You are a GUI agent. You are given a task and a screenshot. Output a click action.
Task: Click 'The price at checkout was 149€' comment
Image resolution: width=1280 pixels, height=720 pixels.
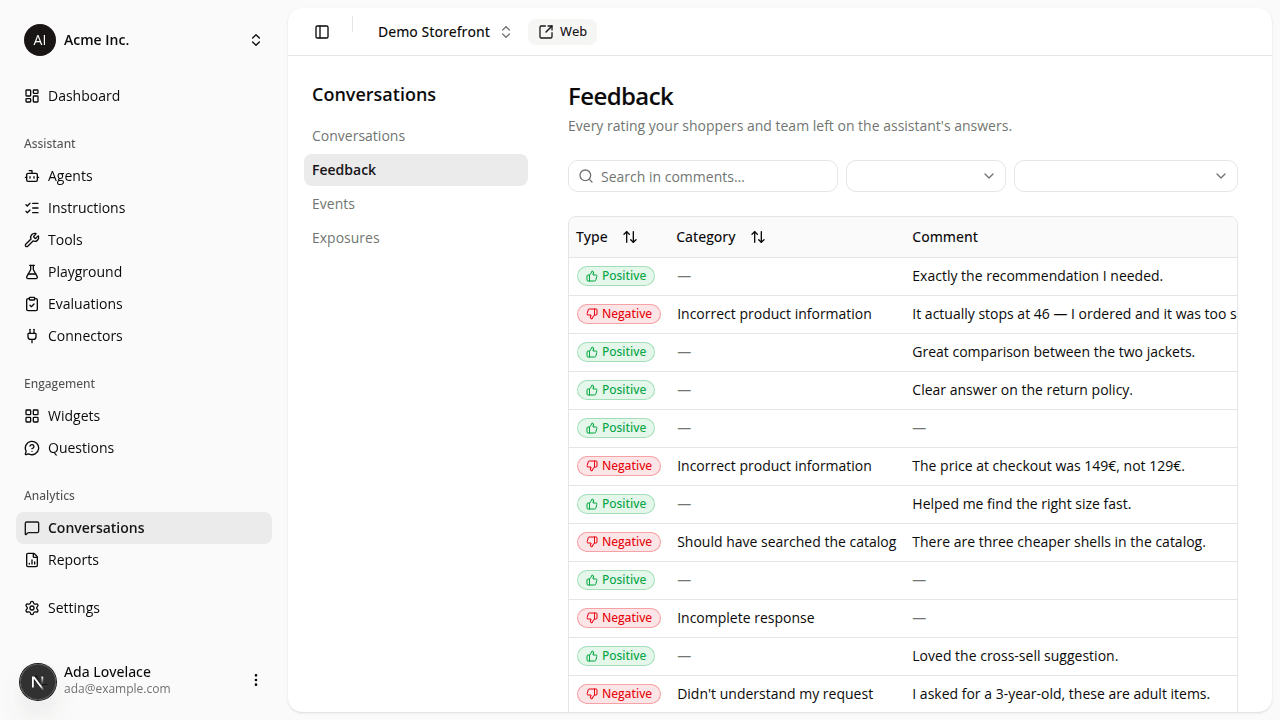click(1048, 466)
